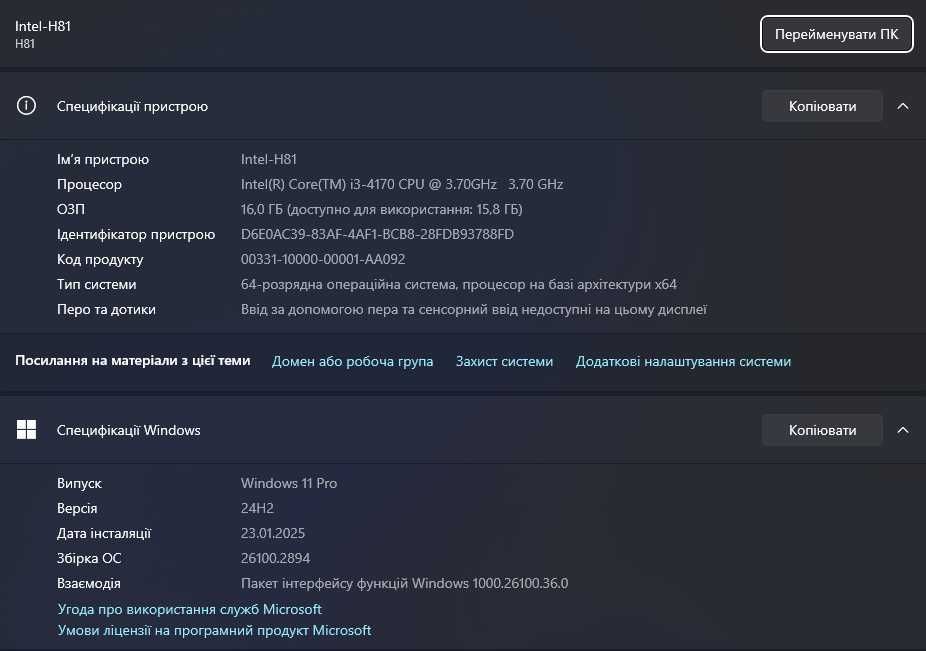Click the info icon beside Специфікації пристрою
The image size is (926, 651).
26,106
